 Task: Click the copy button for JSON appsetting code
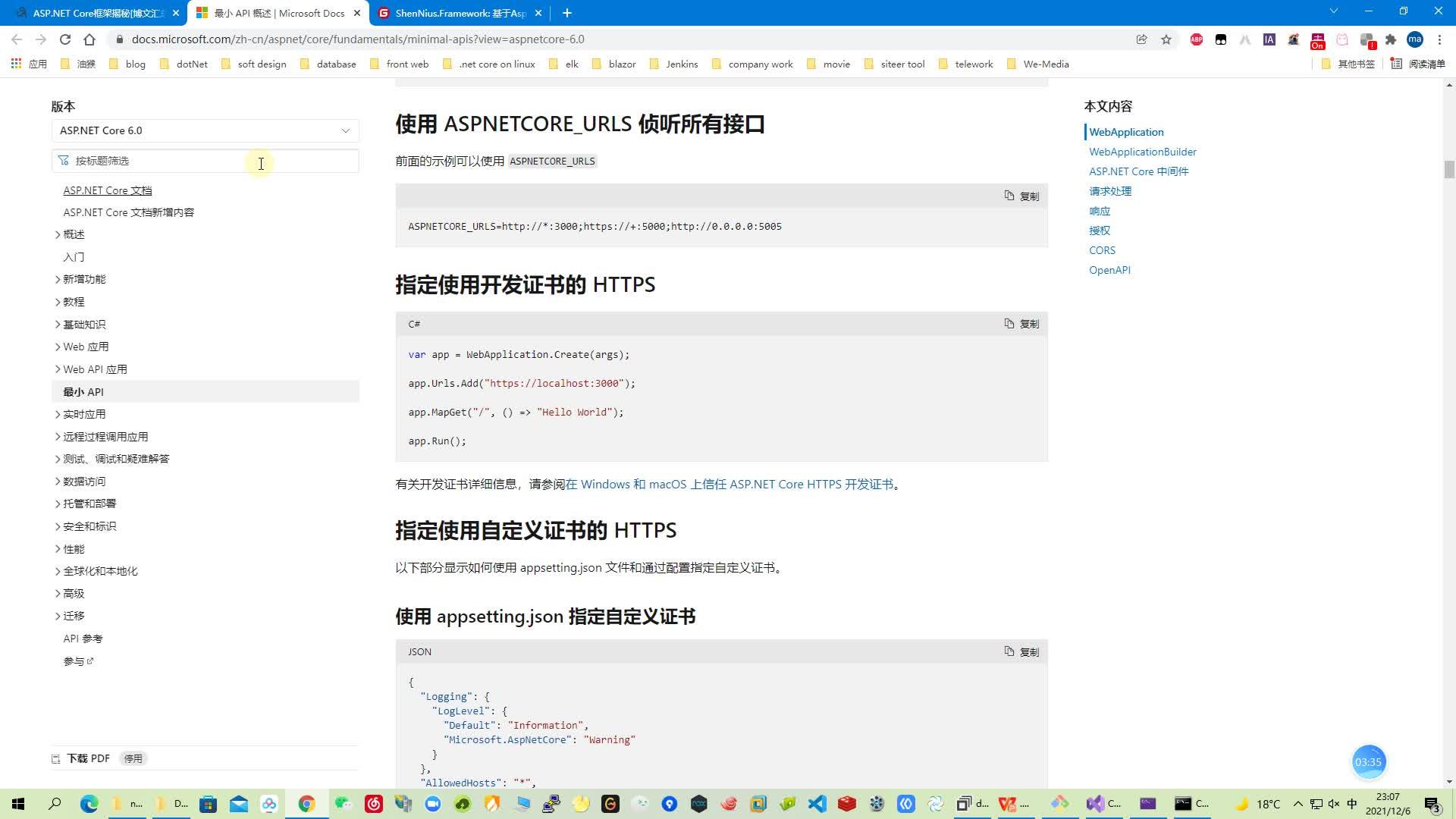click(1022, 651)
